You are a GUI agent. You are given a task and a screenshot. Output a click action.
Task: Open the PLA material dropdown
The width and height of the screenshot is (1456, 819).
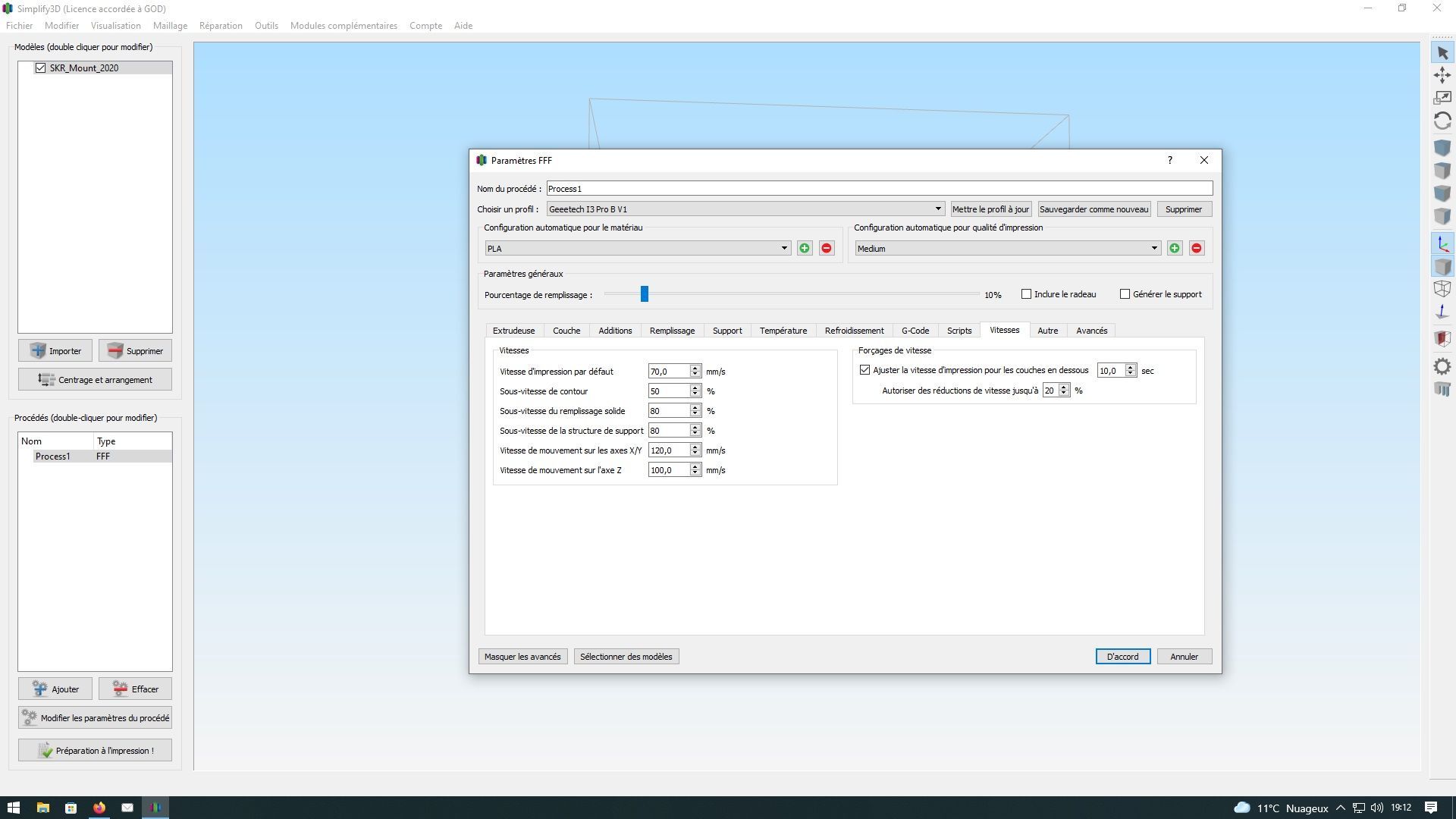point(637,249)
